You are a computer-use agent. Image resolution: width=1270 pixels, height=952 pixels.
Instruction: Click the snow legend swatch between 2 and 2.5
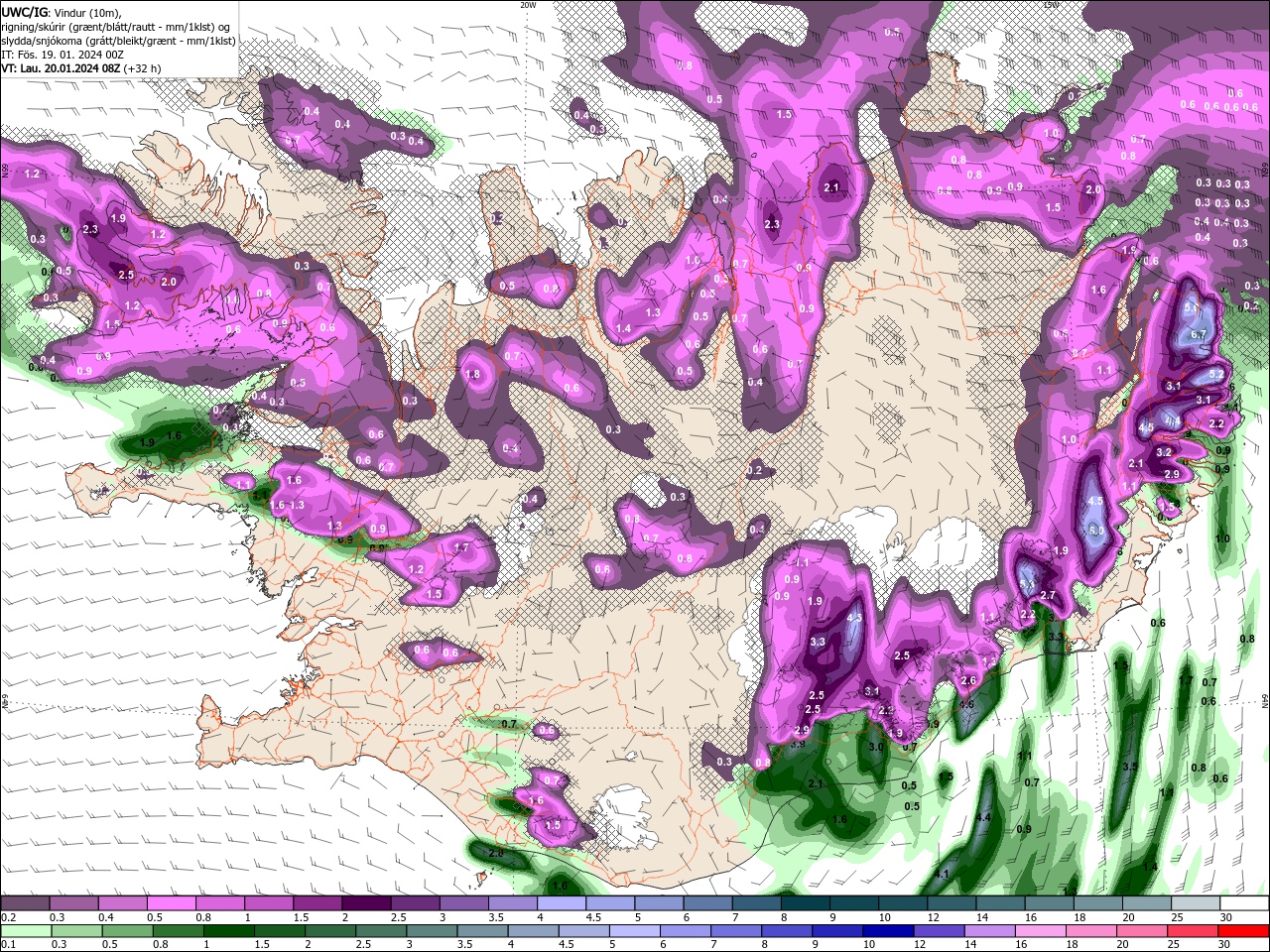[366, 903]
